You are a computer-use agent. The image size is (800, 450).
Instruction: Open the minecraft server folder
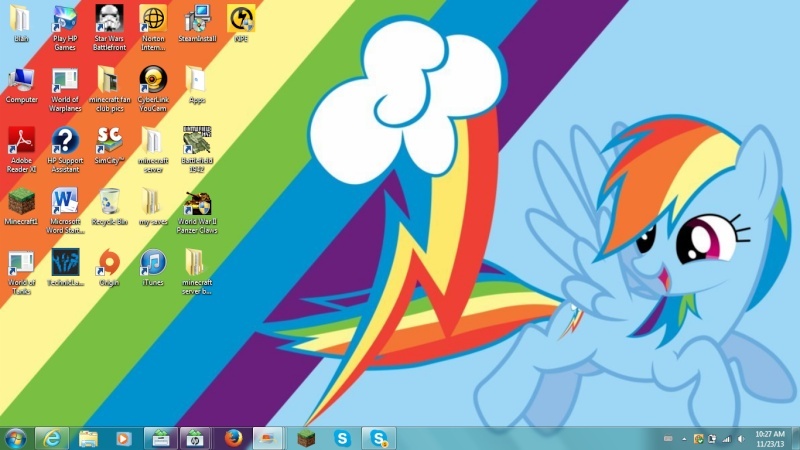pos(153,150)
